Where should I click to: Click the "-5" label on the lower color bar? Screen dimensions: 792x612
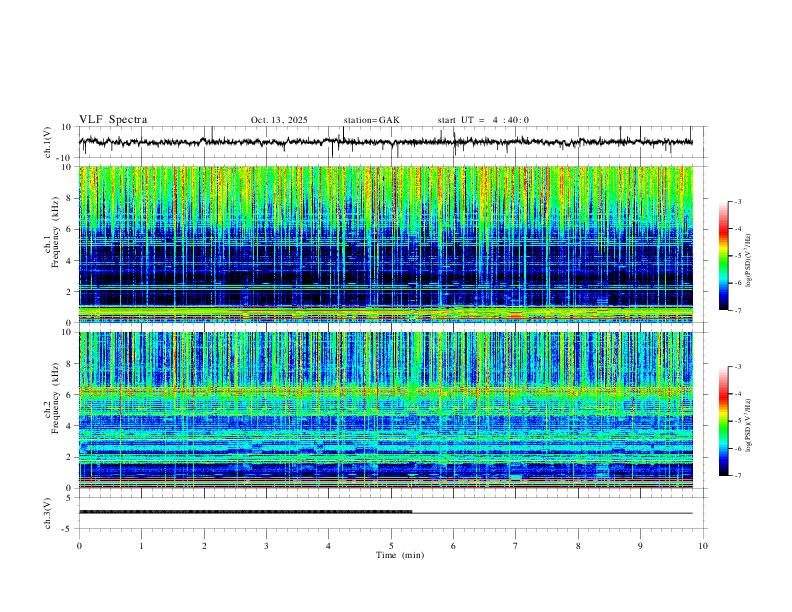pyautogui.click(x=737, y=421)
